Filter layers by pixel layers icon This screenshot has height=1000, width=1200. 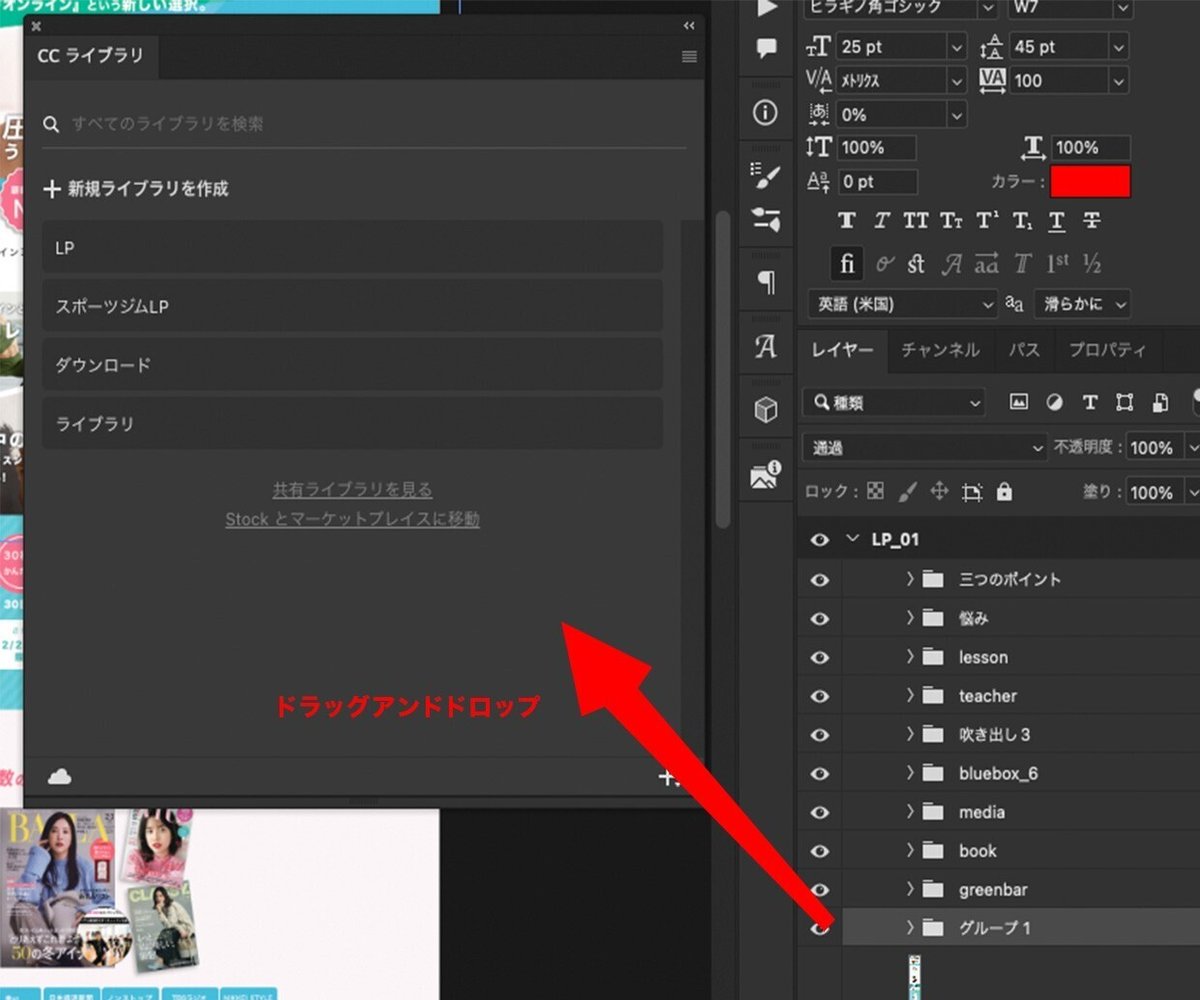point(1019,402)
